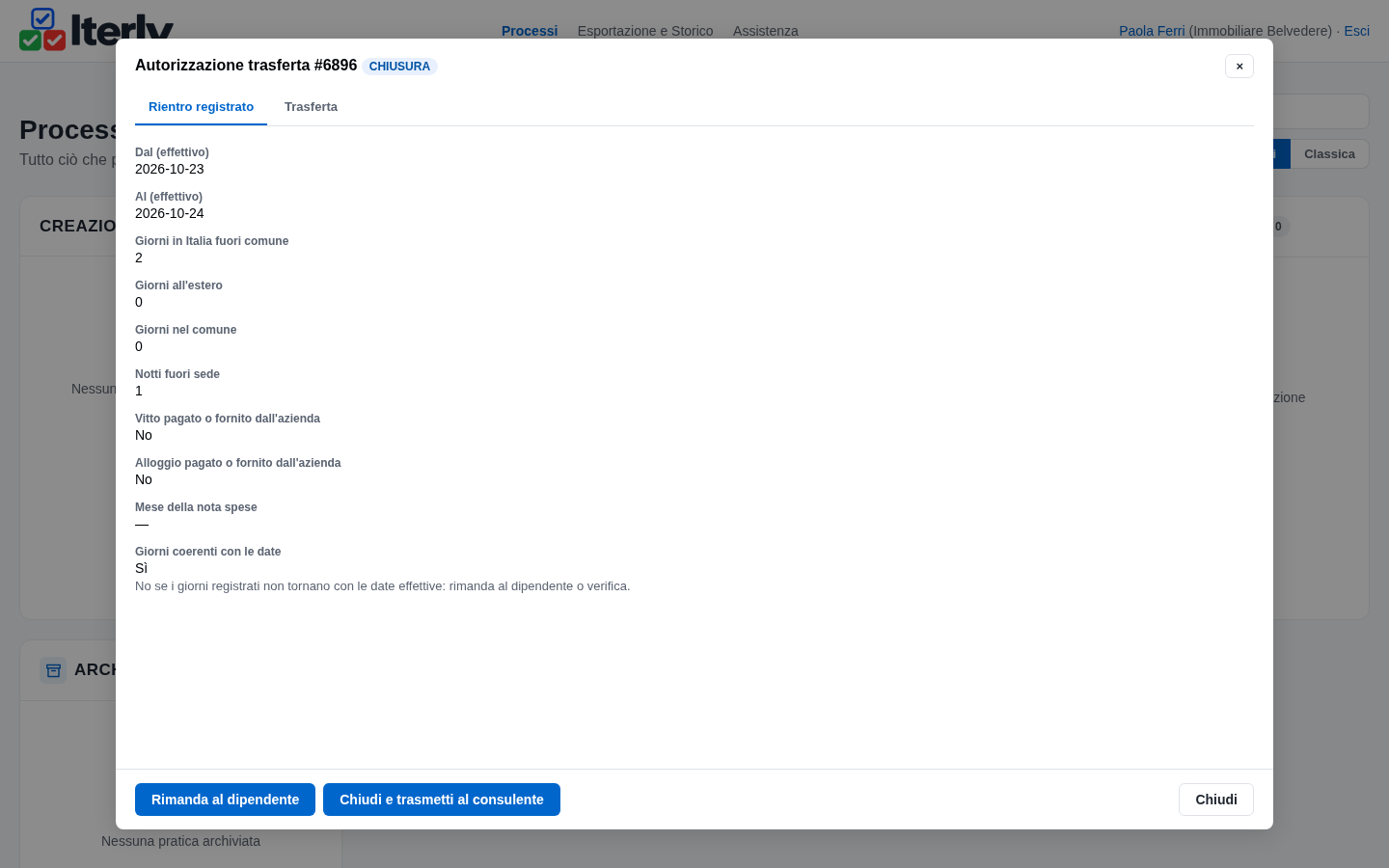Click the Paola Ferri user link
The height and width of the screenshot is (868, 1389).
pos(1152,31)
